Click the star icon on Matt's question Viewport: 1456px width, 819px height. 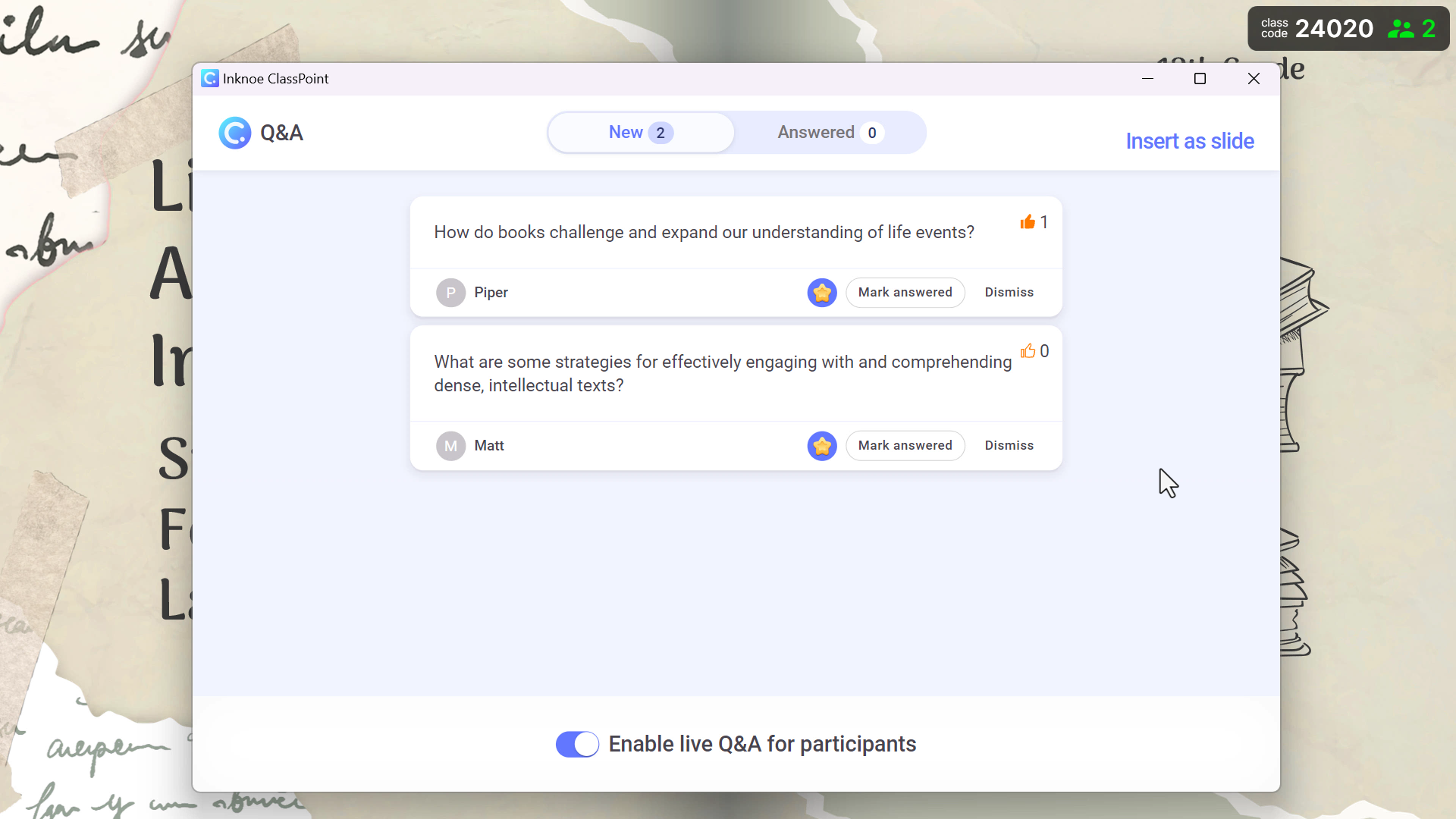821,445
